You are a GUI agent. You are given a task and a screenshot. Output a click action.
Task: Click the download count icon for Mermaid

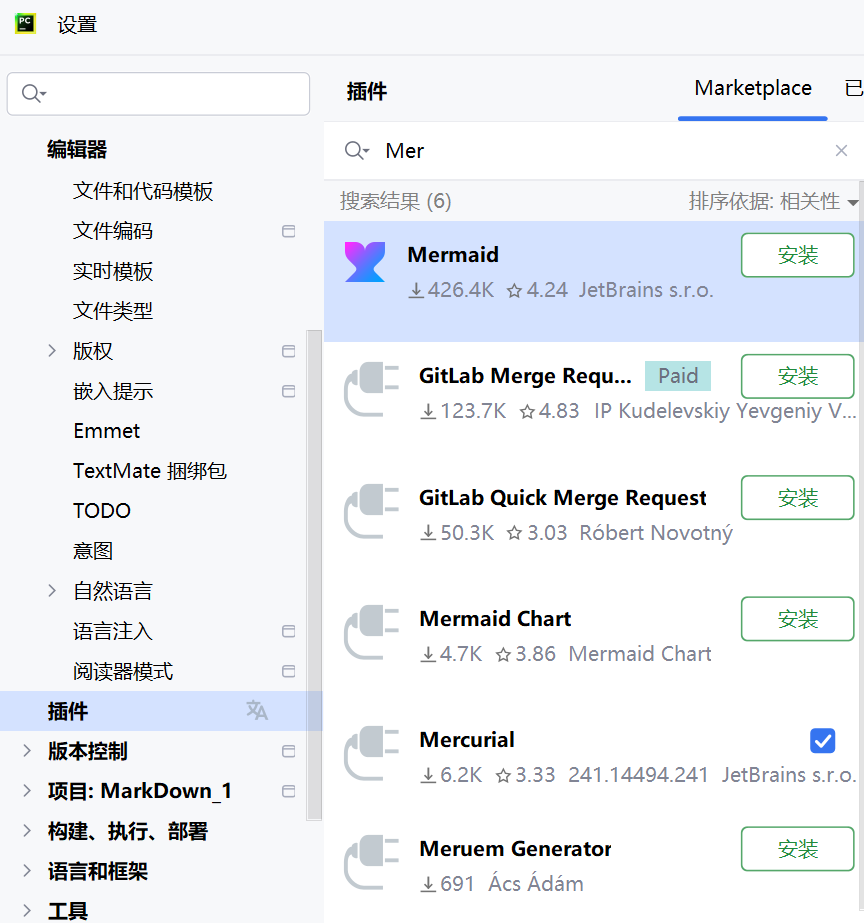tap(416, 290)
